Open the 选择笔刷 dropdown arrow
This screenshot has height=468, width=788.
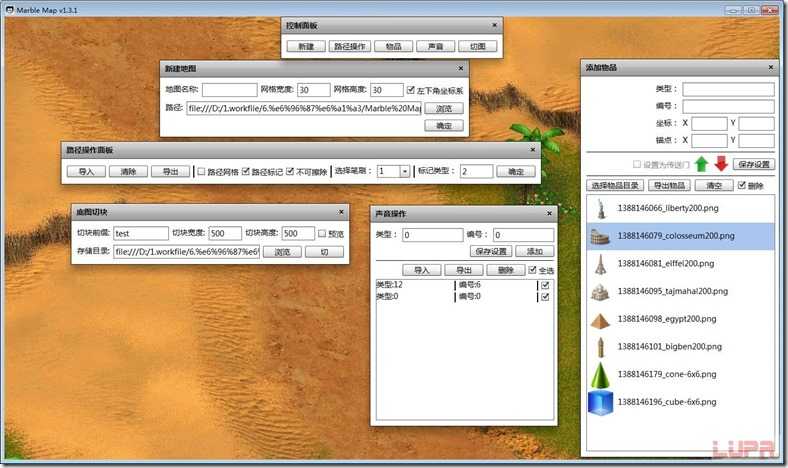coord(405,171)
